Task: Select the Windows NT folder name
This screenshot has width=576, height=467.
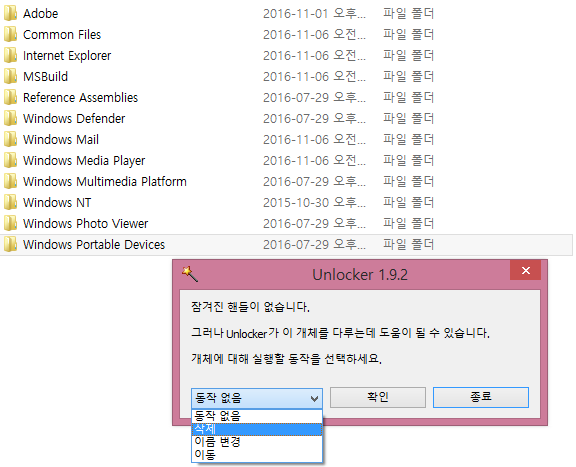Action: [x=57, y=202]
